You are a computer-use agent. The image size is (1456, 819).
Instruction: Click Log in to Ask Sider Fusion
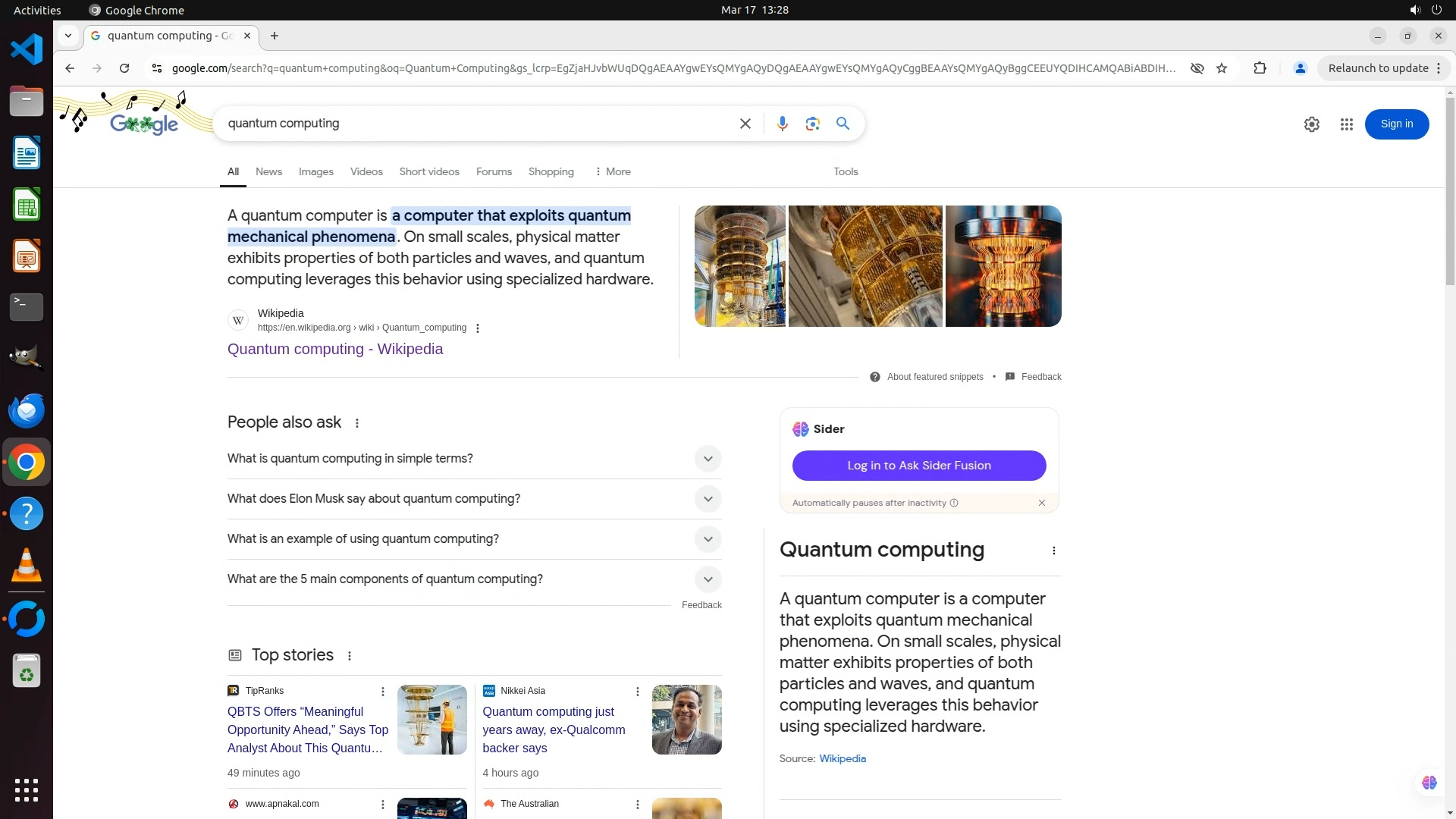(x=918, y=466)
